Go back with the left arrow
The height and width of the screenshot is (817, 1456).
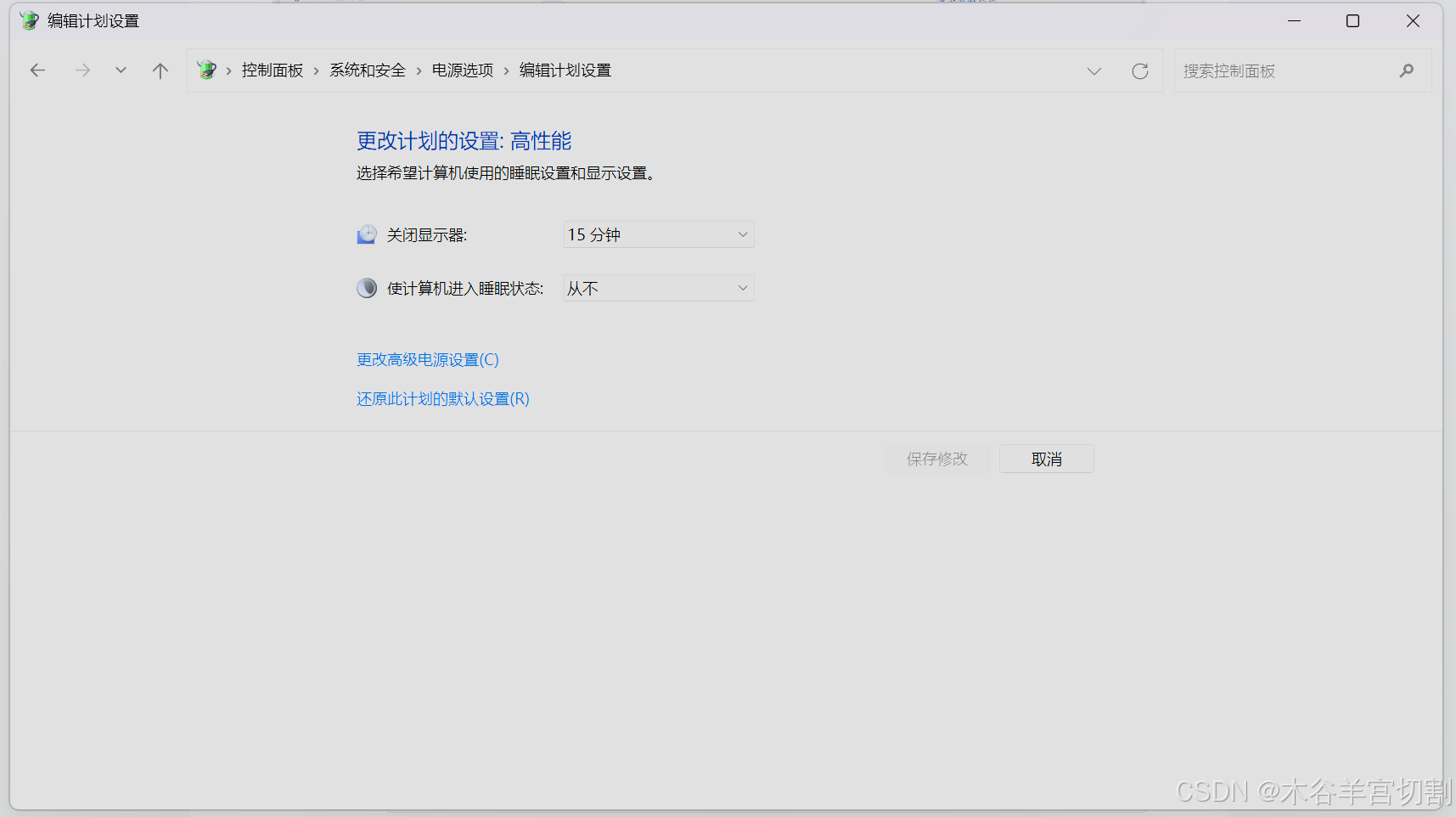[37, 70]
